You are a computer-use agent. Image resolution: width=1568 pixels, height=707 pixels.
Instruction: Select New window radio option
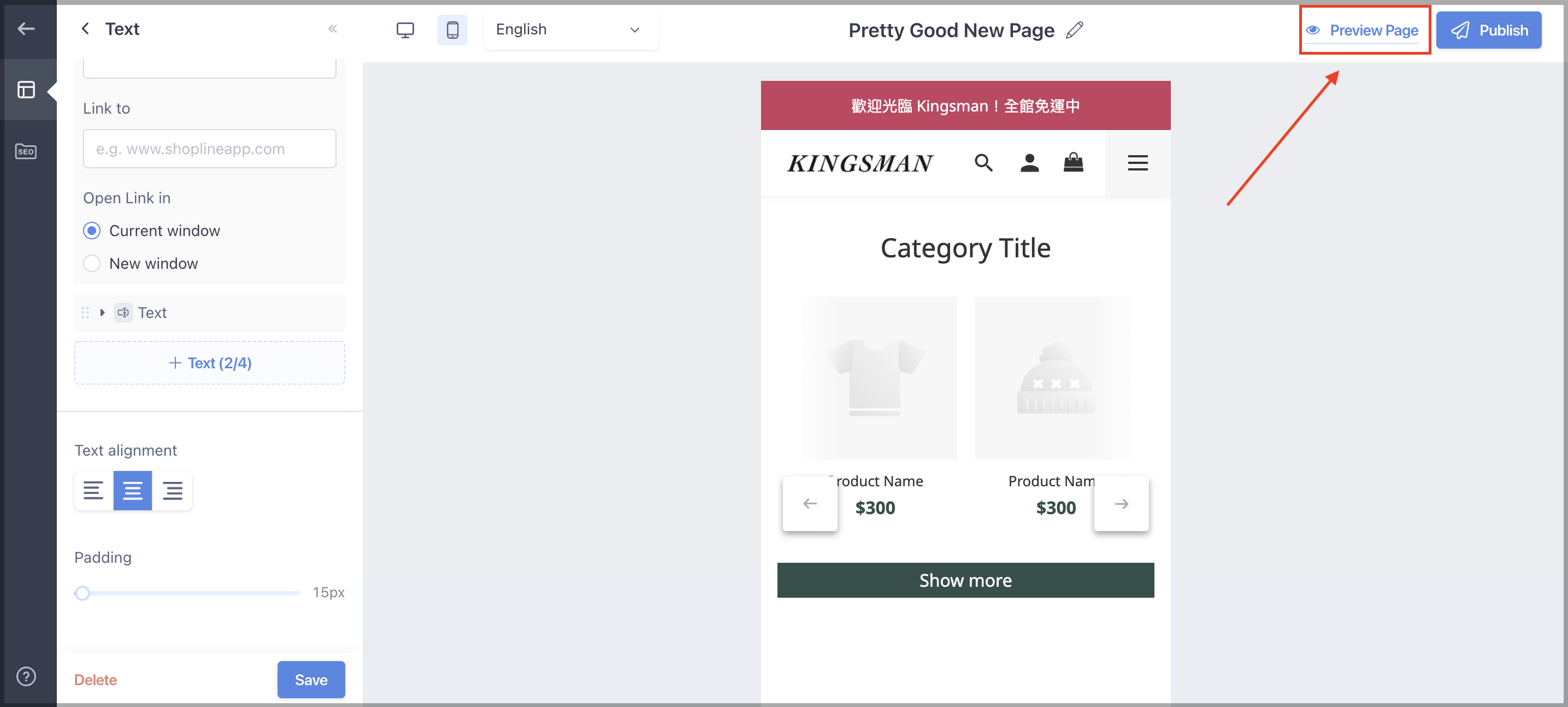(x=92, y=264)
